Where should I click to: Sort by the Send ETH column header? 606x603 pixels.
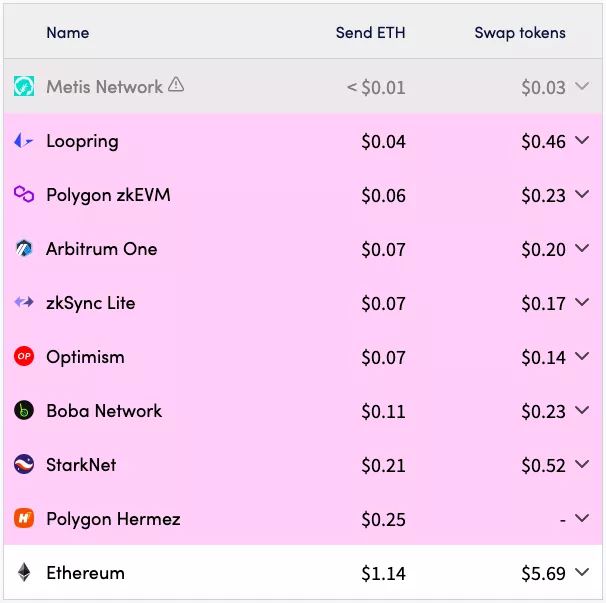click(x=370, y=33)
